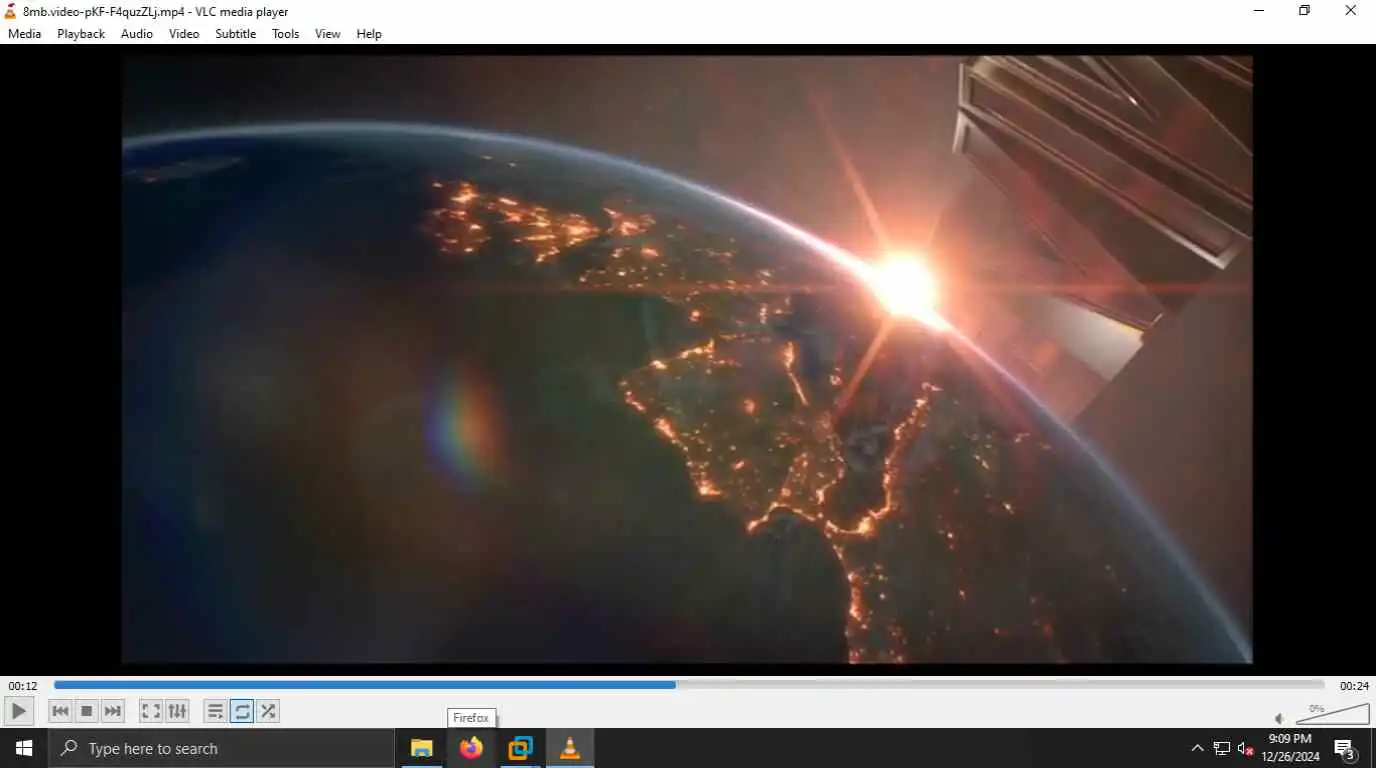Open the View menu
The width and height of the screenshot is (1376, 768).
[328, 34]
